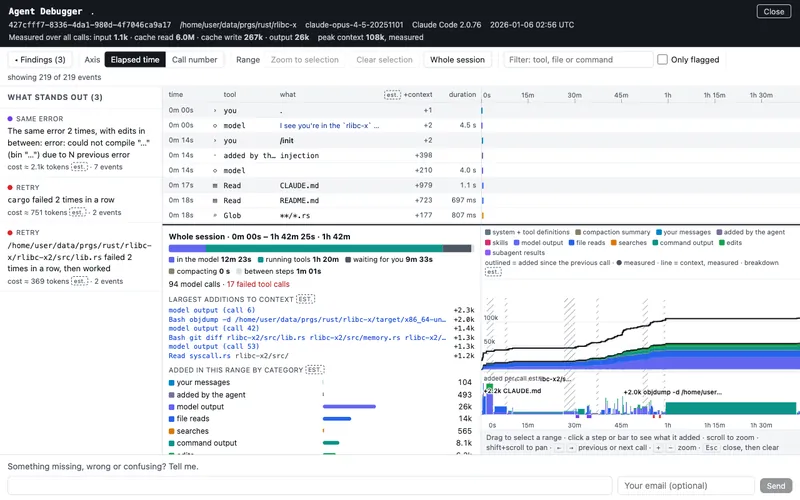Image resolution: width=800 pixels, height=500 pixels.
Task: Switch axis to Elapsed time
Action: pyautogui.click(x=135, y=60)
